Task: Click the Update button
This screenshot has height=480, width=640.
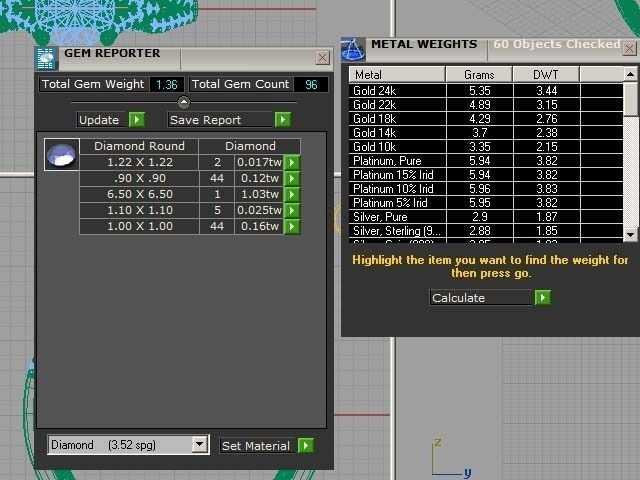Action: point(102,120)
